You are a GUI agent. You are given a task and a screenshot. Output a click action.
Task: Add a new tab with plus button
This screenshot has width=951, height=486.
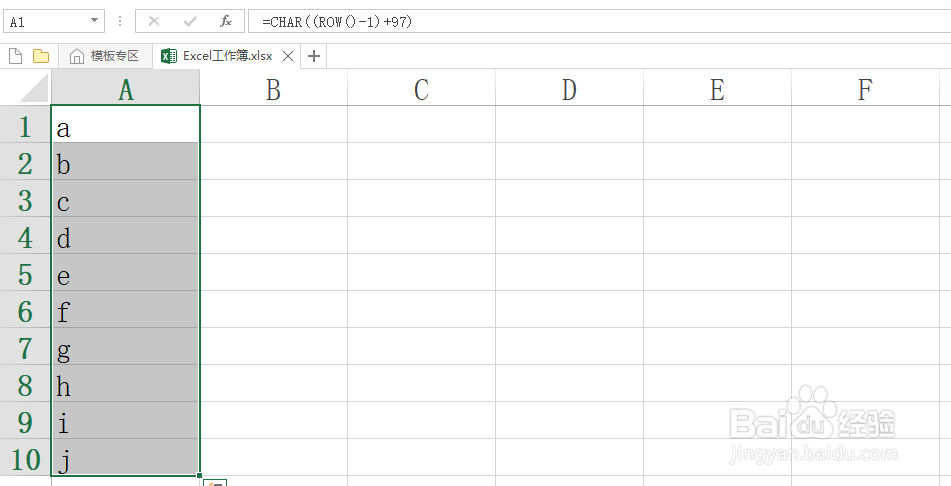(314, 56)
